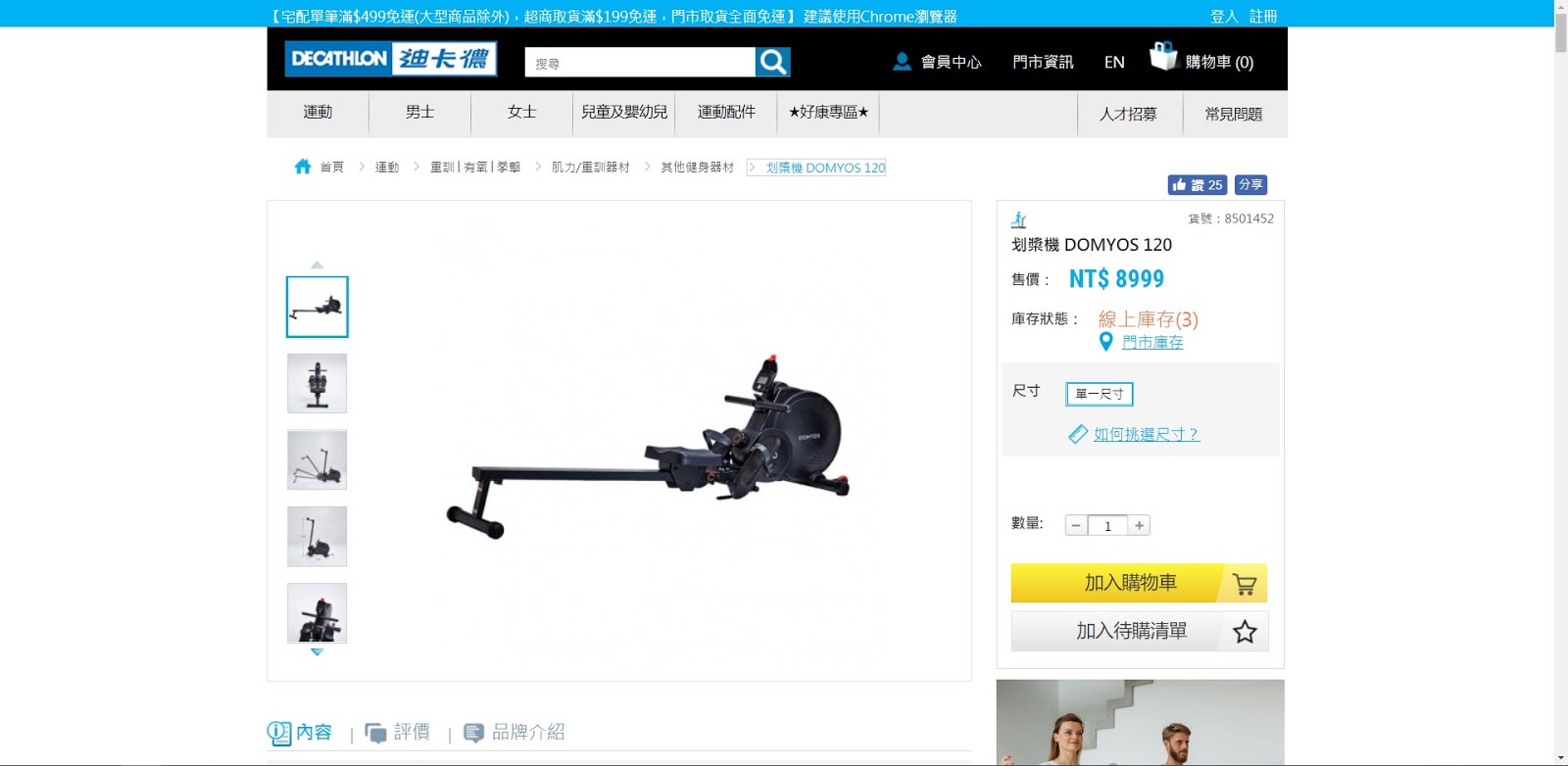Open 如何挑選尺寸？ size guide link
1568x766 pixels.
tap(1147, 434)
